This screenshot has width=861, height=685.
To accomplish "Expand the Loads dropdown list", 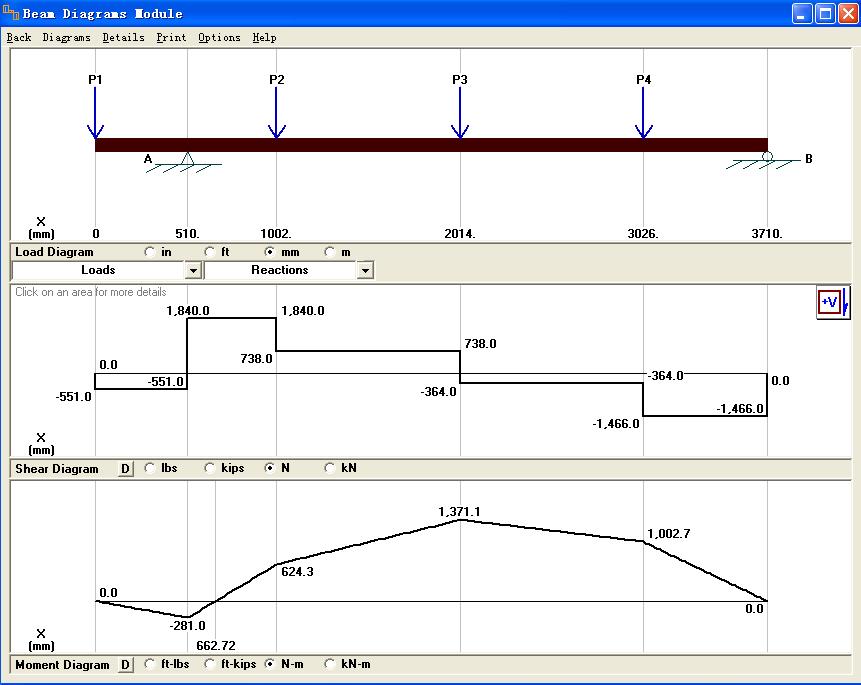I will (193, 270).
